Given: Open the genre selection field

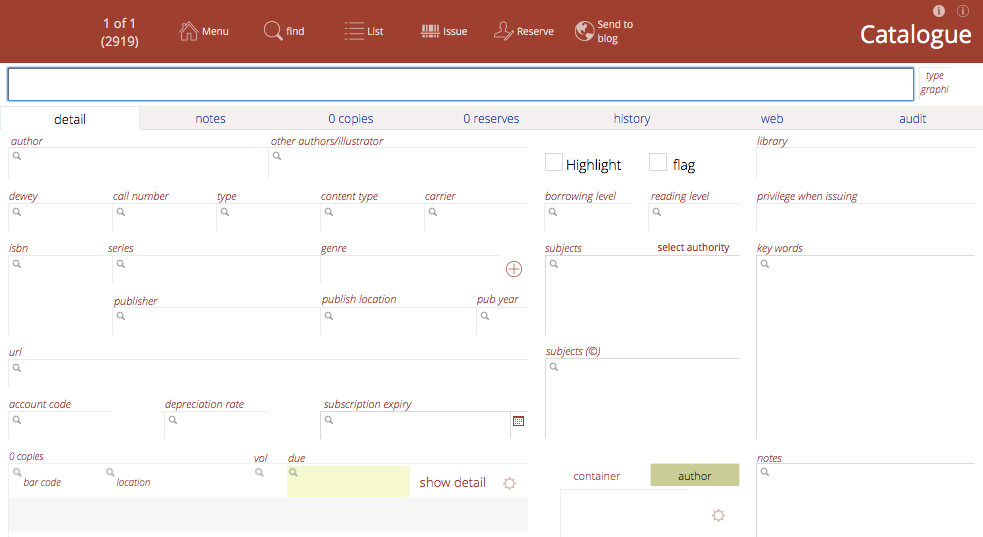Looking at the screenshot, I should 410,269.
